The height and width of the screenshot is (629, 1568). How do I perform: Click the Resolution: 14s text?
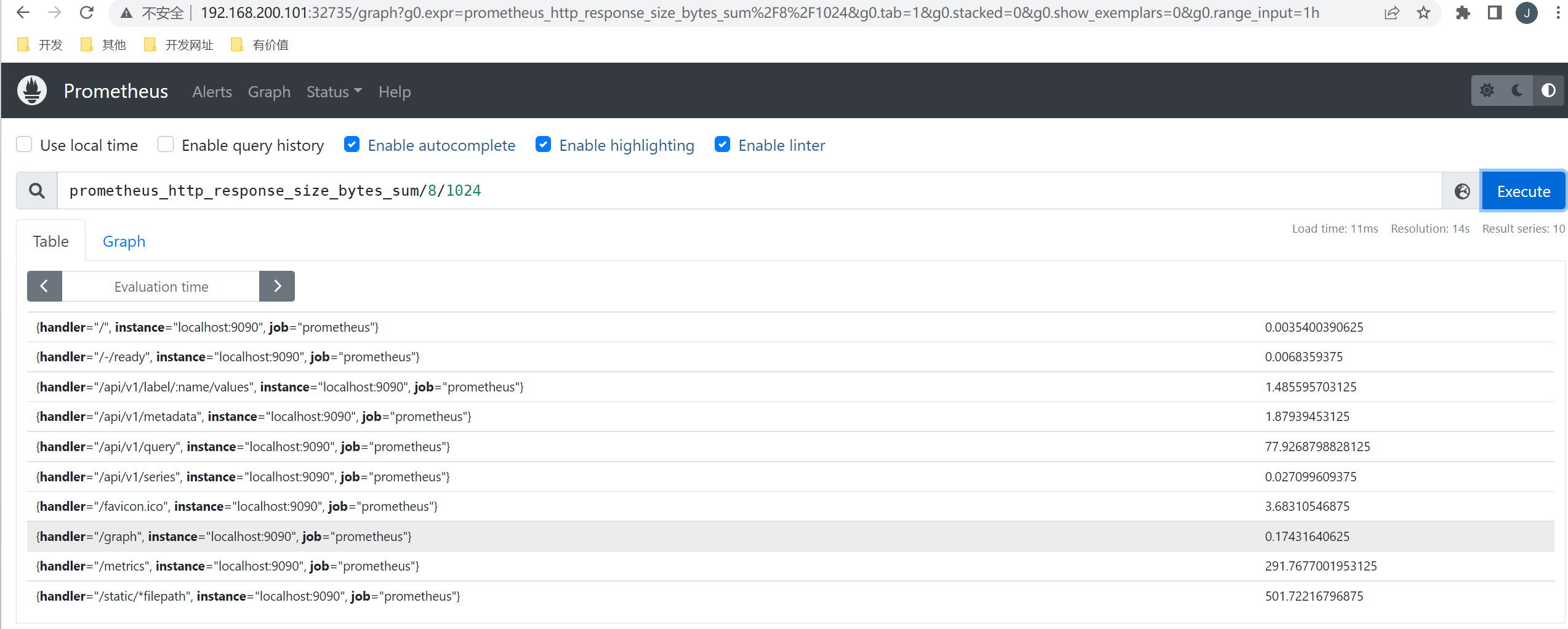1429,229
